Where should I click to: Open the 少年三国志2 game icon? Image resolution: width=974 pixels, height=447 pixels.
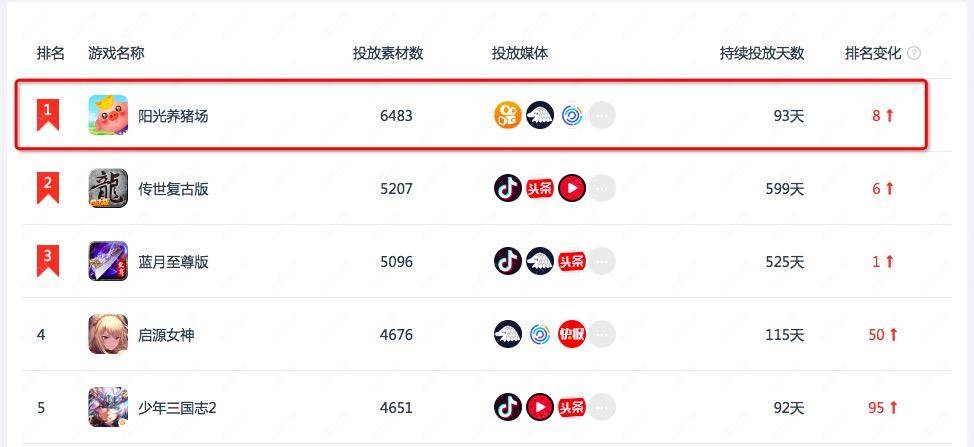(x=108, y=407)
